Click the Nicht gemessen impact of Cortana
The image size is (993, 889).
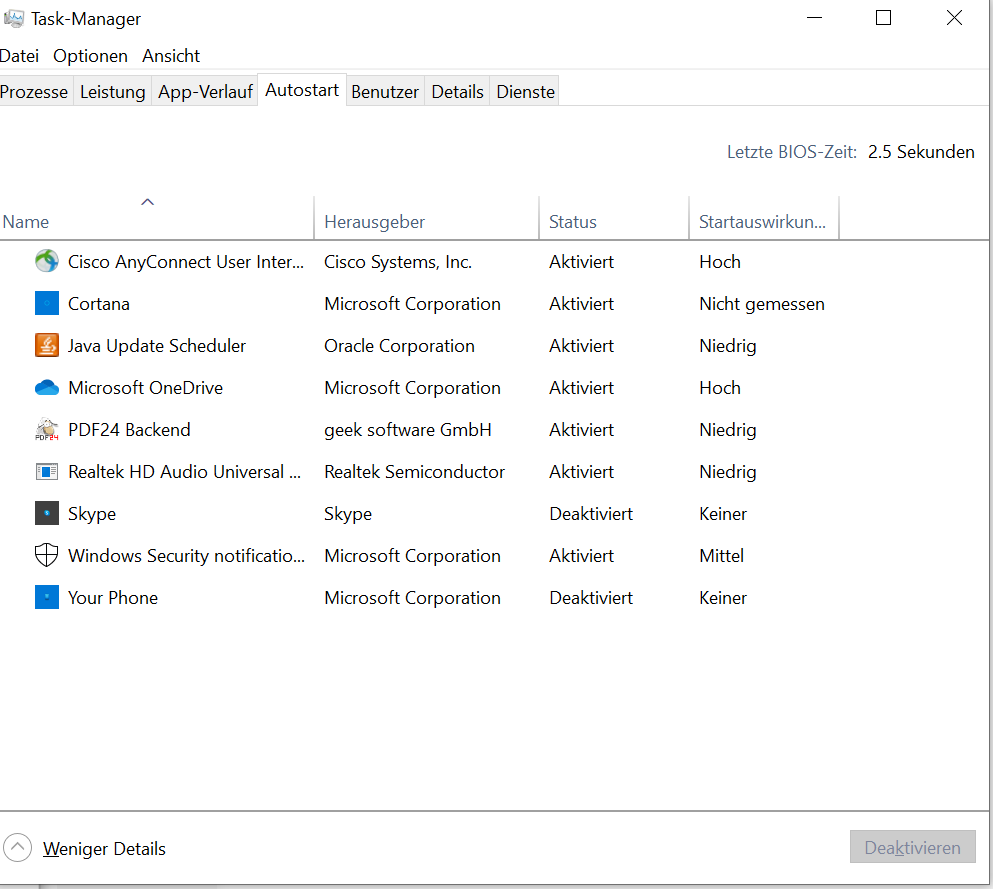762,304
